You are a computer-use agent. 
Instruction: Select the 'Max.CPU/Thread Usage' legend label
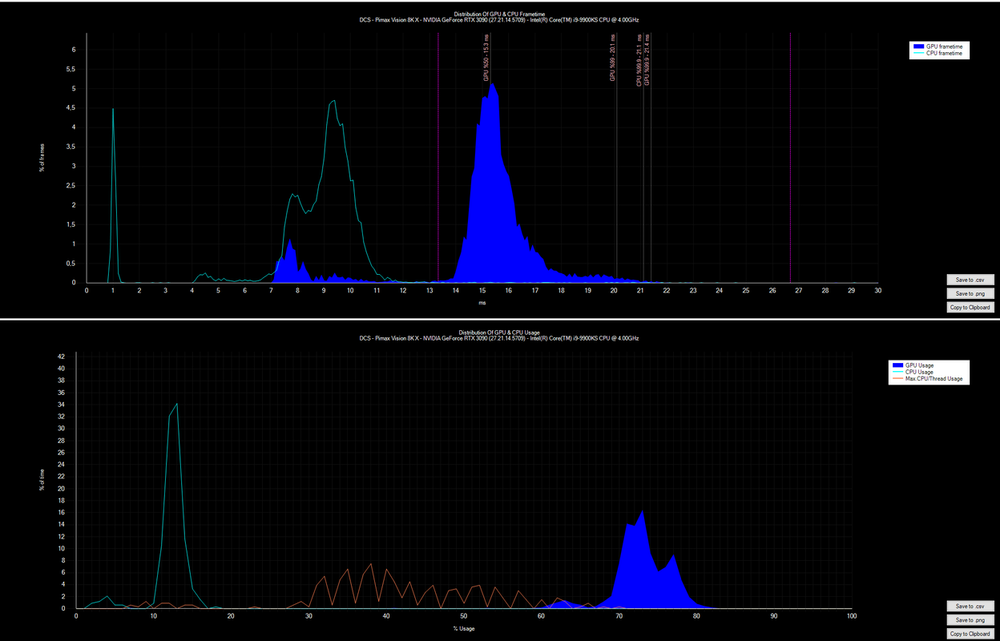933,379
